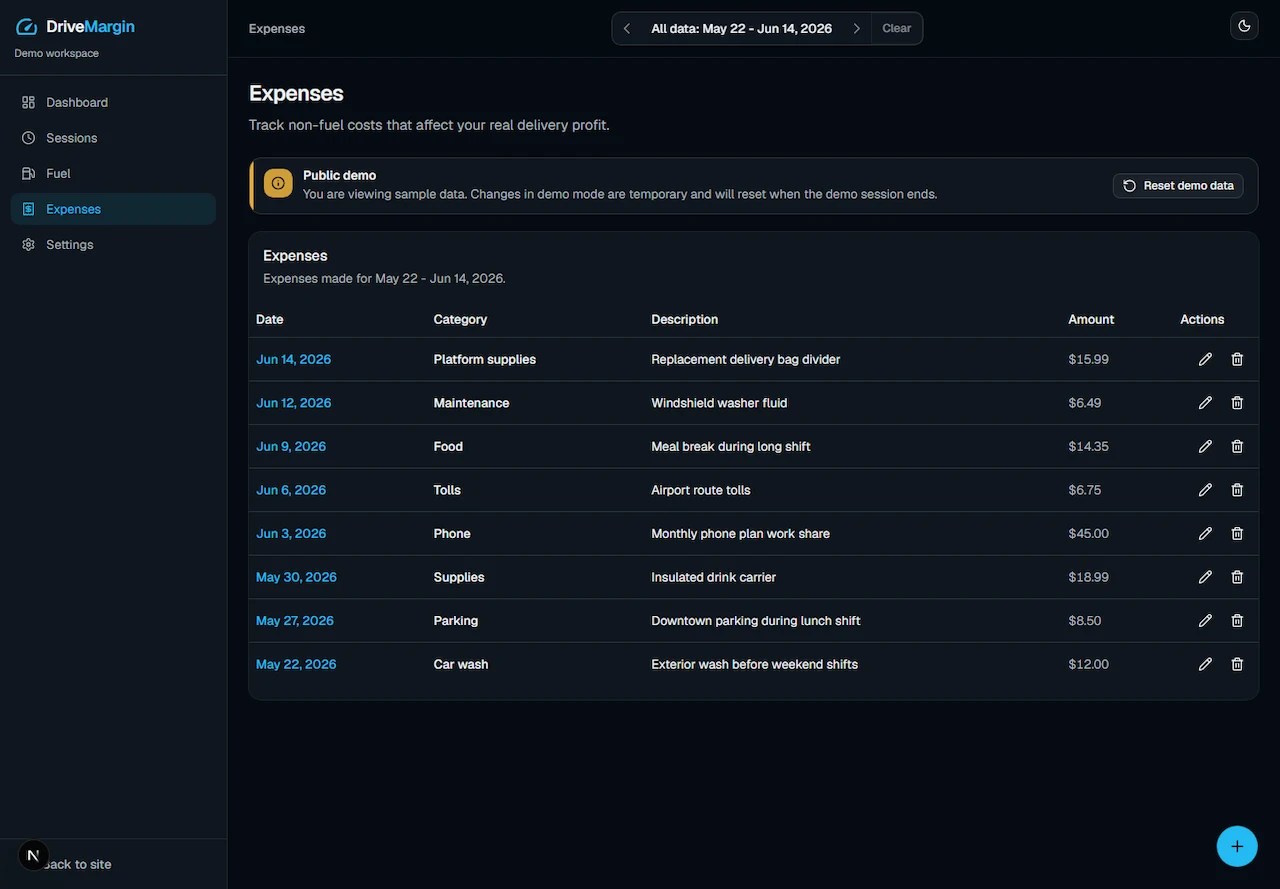1280x889 pixels.
Task: Open the May 22, 2026 date link
Action: (296, 664)
